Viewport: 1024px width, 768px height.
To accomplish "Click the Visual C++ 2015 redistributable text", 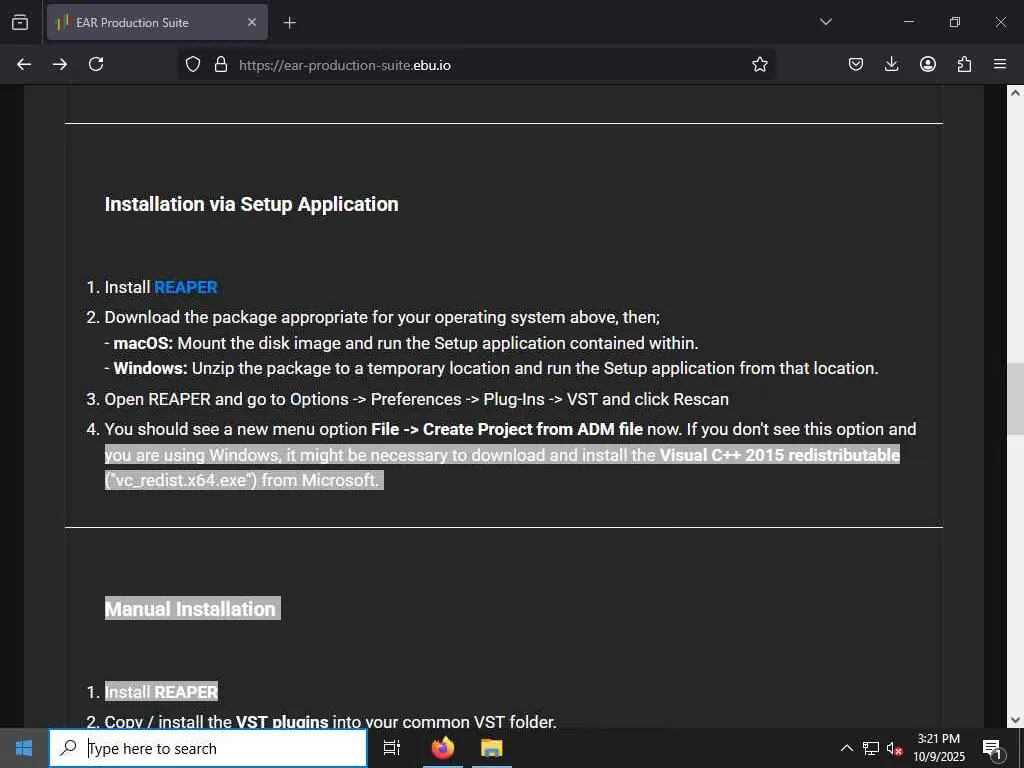I will (780, 455).
